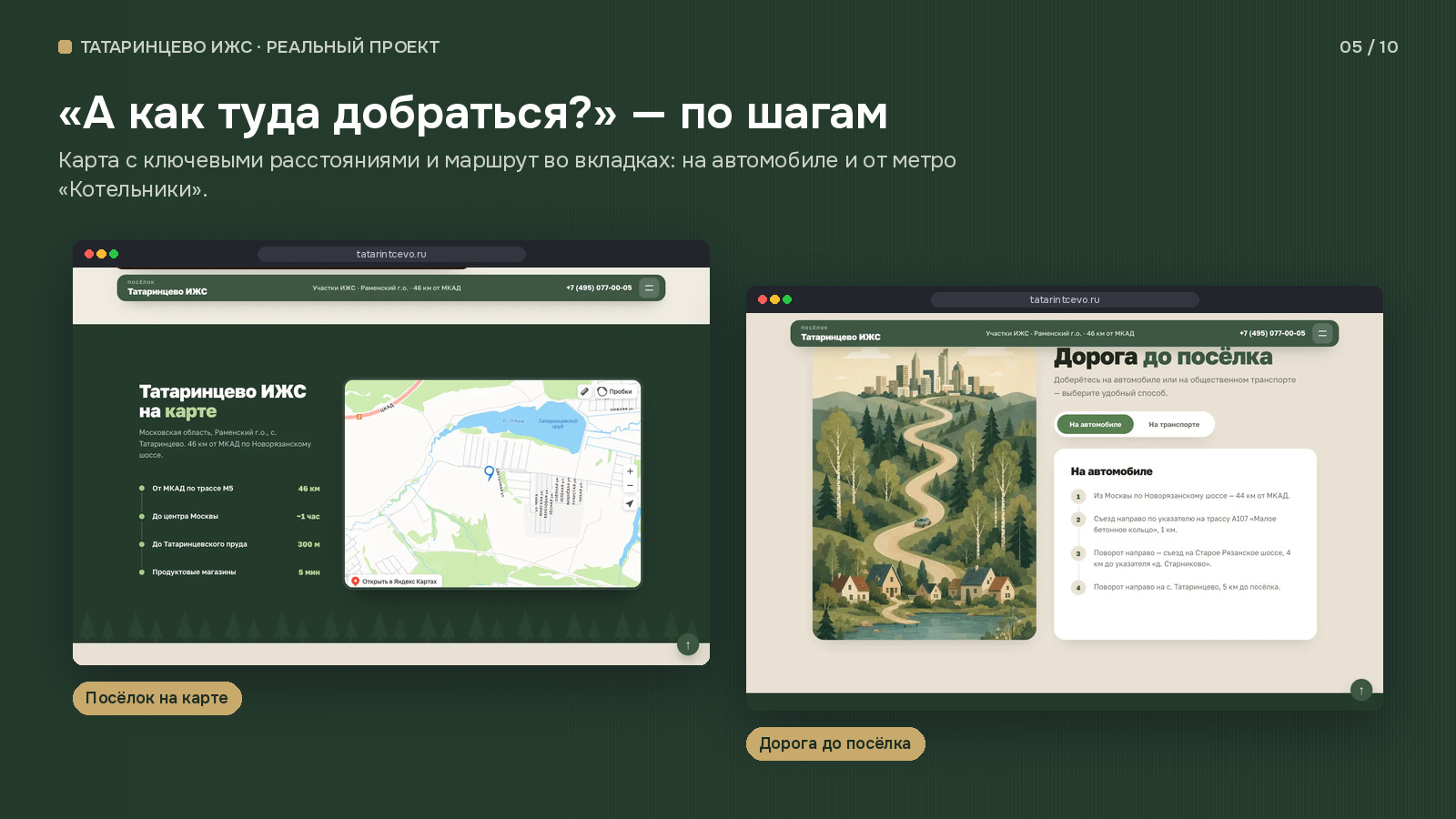The width and height of the screenshot is (1456, 819).
Task: Click the ruler measure tool on the map
Action: (584, 391)
